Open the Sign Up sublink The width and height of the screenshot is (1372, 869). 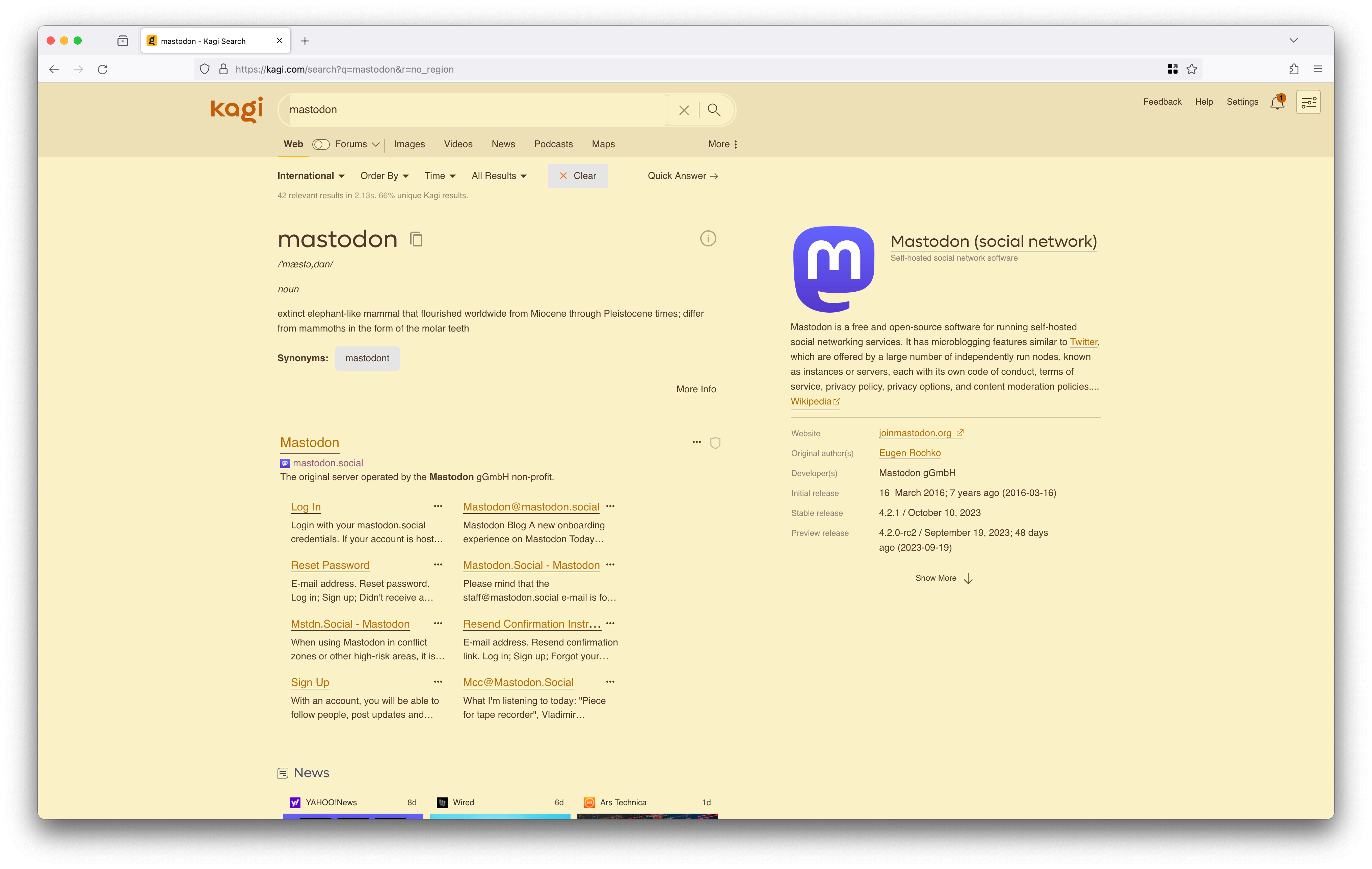tap(310, 682)
